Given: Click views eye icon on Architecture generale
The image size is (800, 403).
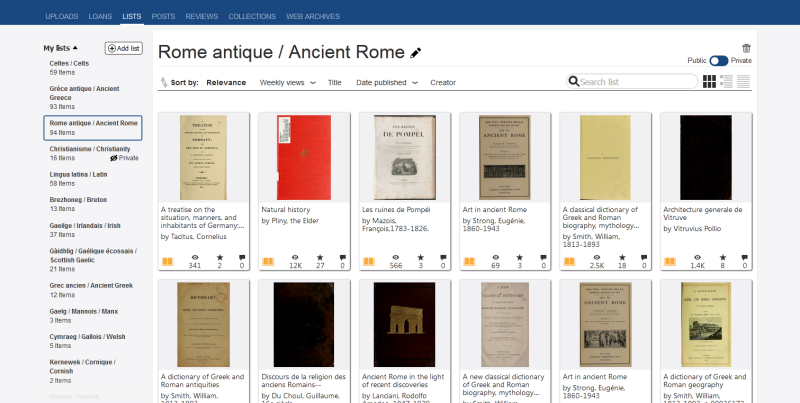Looking at the screenshot, I should pyautogui.click(x=697, y=258).
